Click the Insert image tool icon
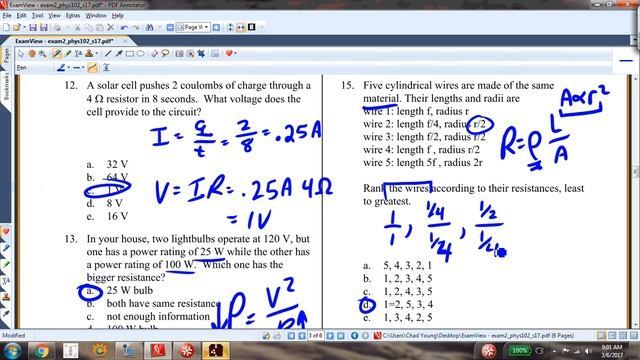Viewport: 640px width, 360px height. click(x=215, y=53)
